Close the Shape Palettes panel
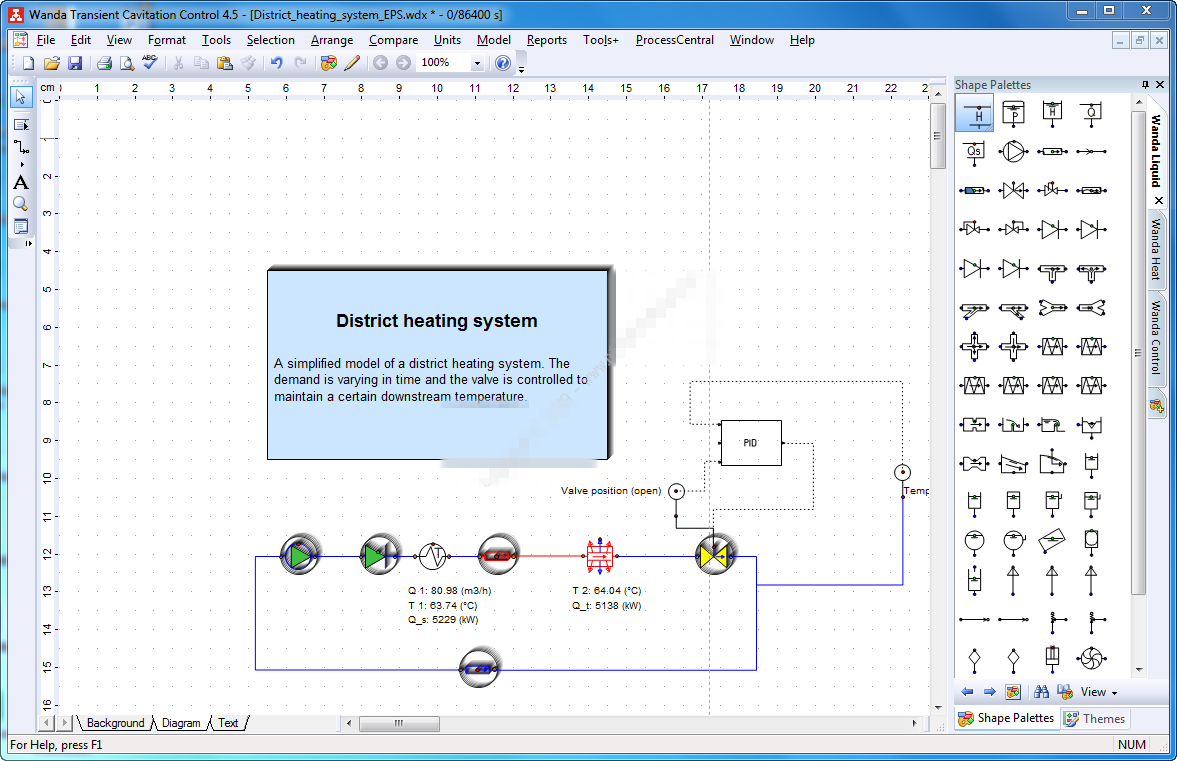This screenshot has height=761, width=1177. coord(1160,85)
